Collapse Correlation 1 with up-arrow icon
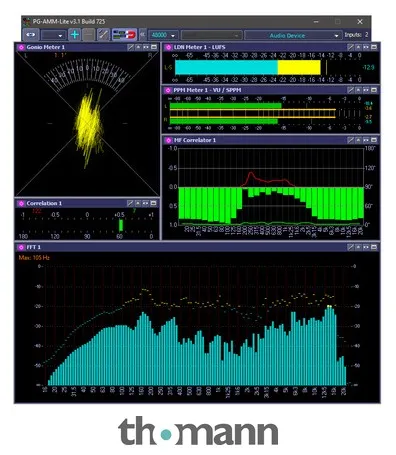Viewport: 396px width, 455px height. click(138, 203)
